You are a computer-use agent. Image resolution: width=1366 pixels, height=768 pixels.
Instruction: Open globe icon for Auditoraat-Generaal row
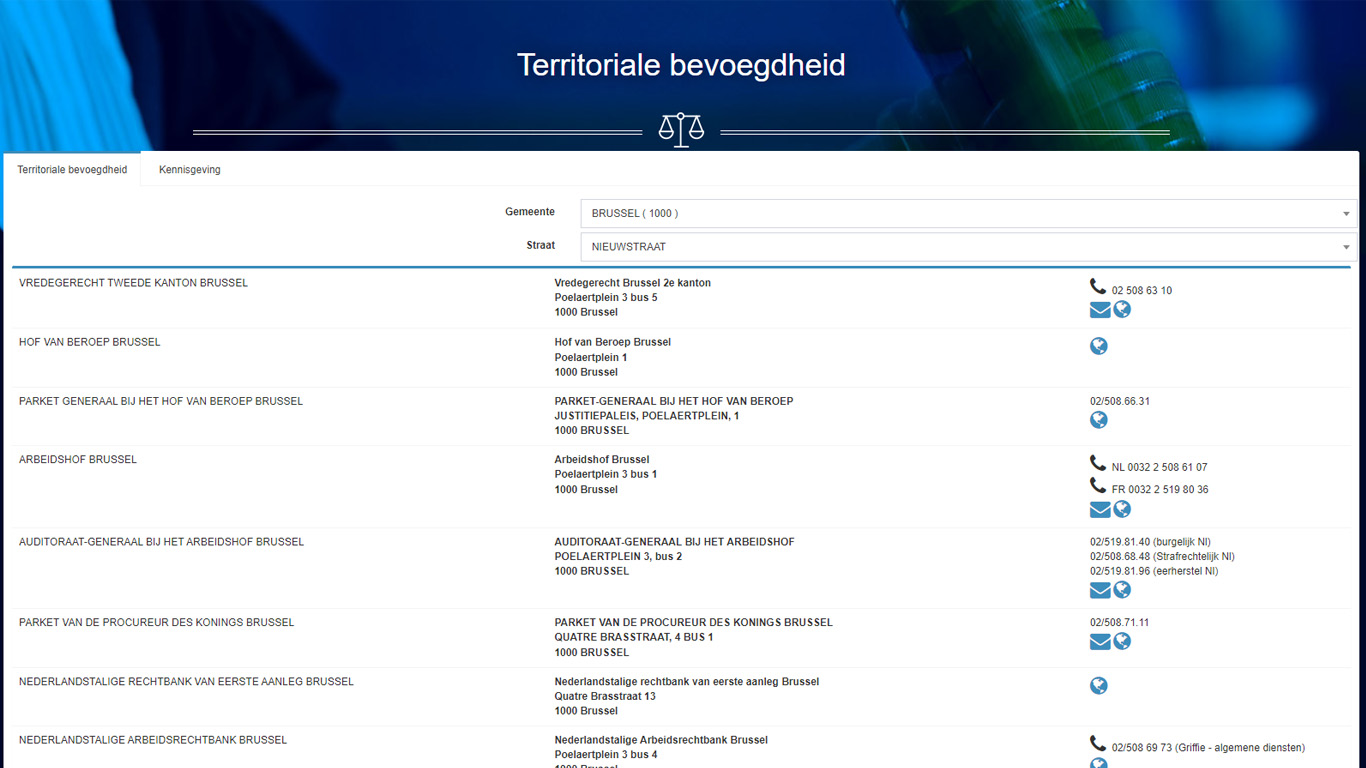pyautogui.click(x=1122, y=590)
